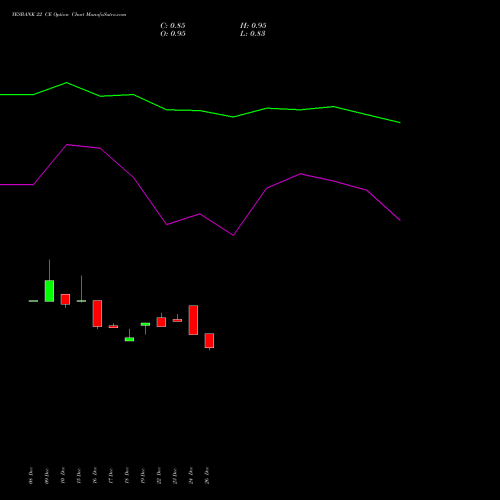Click the 17 Dec date label
The height and width of the screenshot is (500, 500).
coord(111,476)
